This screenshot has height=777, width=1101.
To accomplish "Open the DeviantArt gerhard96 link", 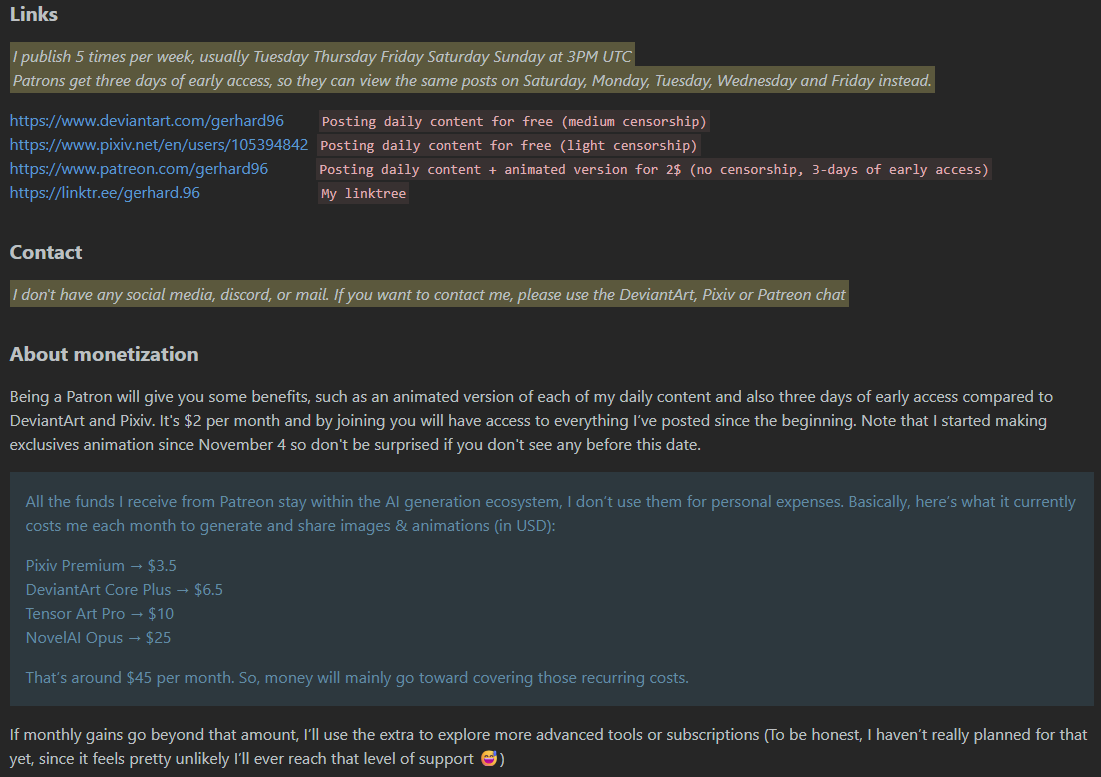I will tap(147, 121).
